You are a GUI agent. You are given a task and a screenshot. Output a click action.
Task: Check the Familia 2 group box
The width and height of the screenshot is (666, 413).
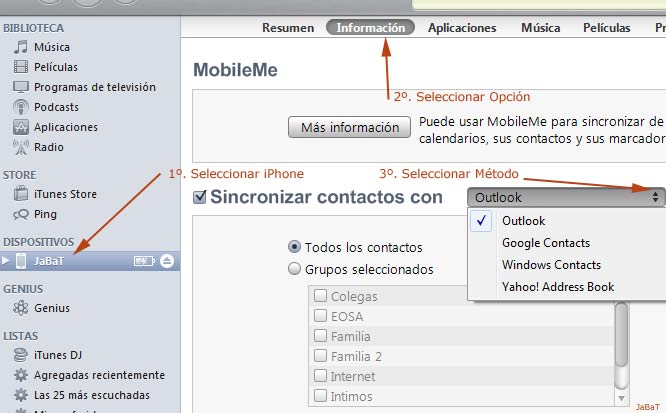coord(320,356)
